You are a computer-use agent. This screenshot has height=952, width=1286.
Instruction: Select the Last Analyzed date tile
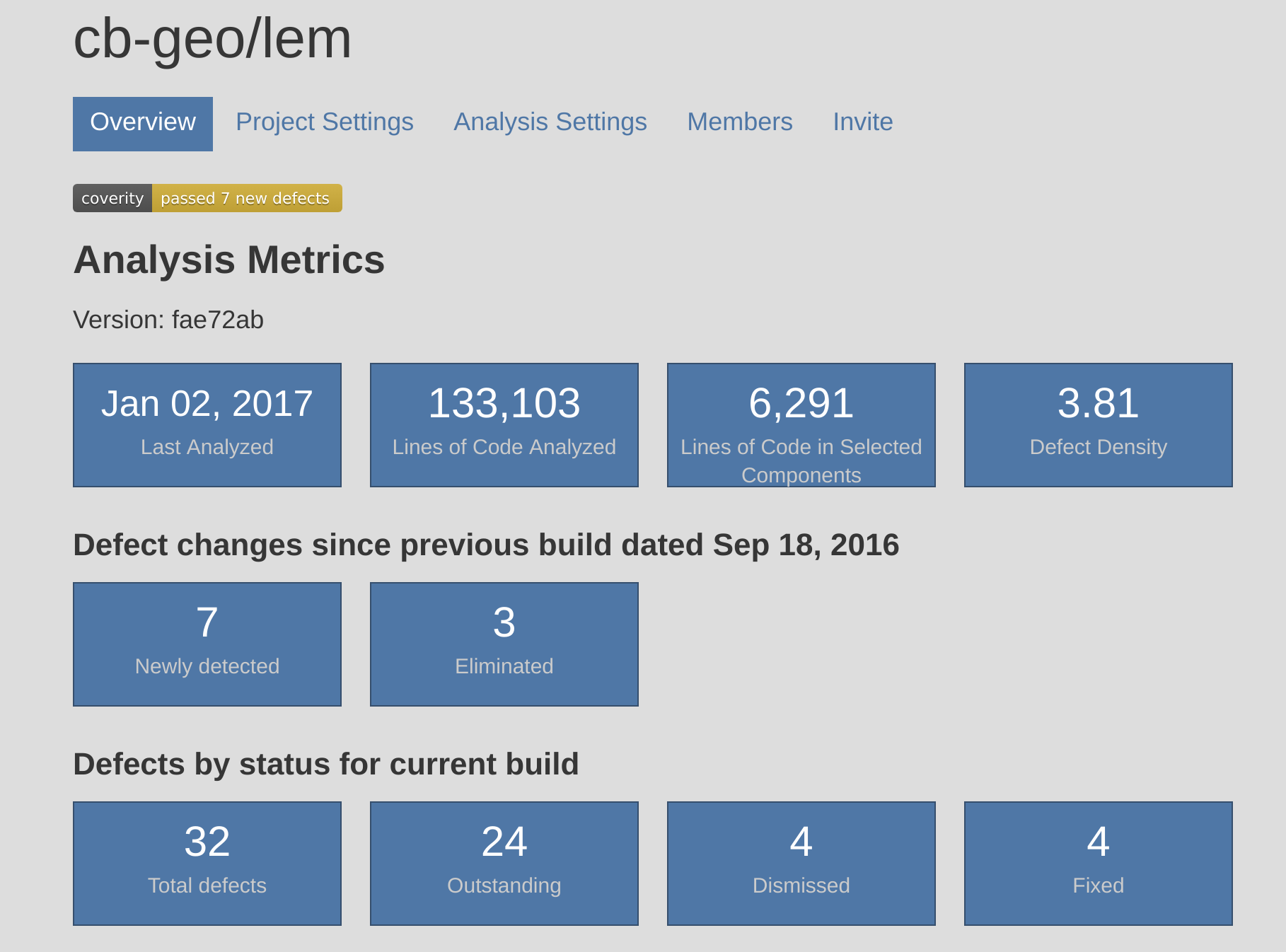[207, 425]
